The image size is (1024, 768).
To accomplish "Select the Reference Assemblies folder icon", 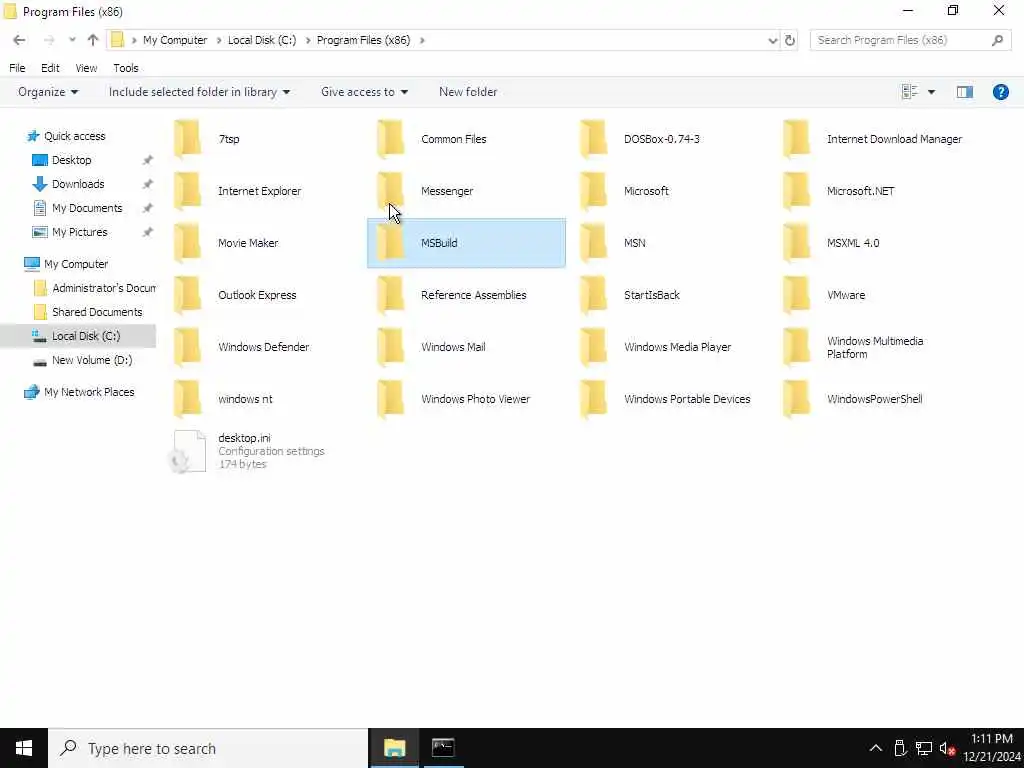I will (x=391, y=295).
